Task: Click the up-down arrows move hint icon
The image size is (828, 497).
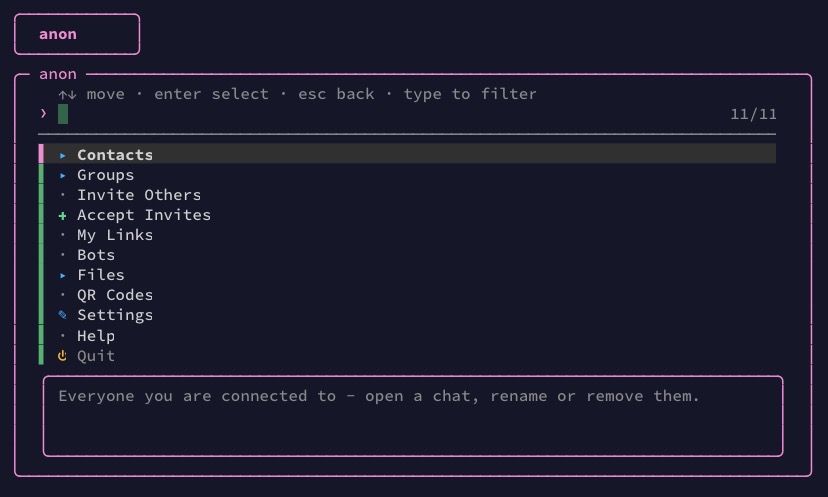Action: pos(68,95)
